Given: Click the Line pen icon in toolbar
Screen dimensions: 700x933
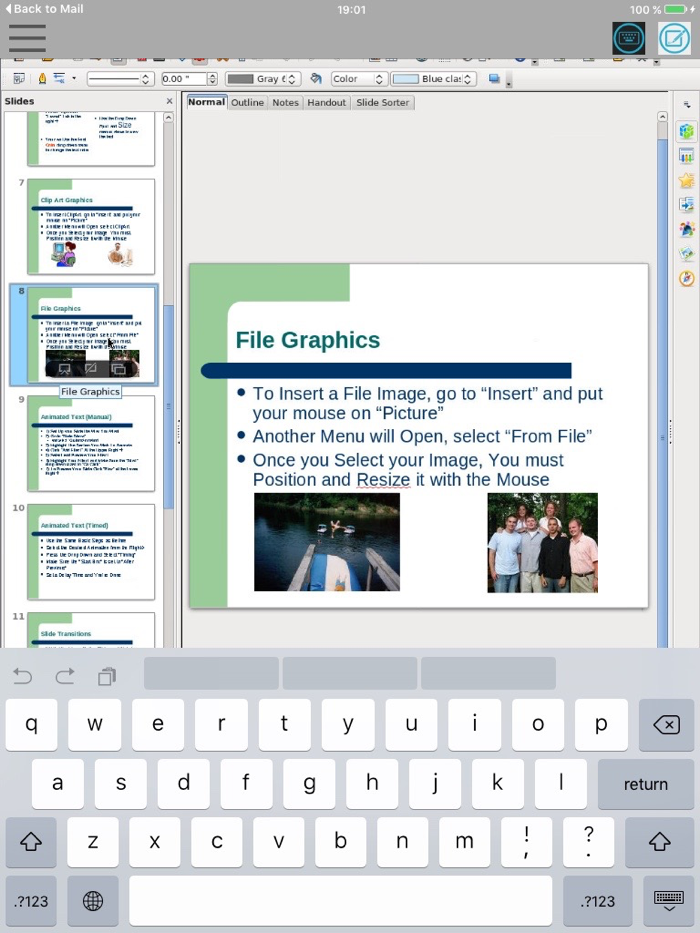Looking at the screenshot, I should pyautogui.click(x=42, y=79).
